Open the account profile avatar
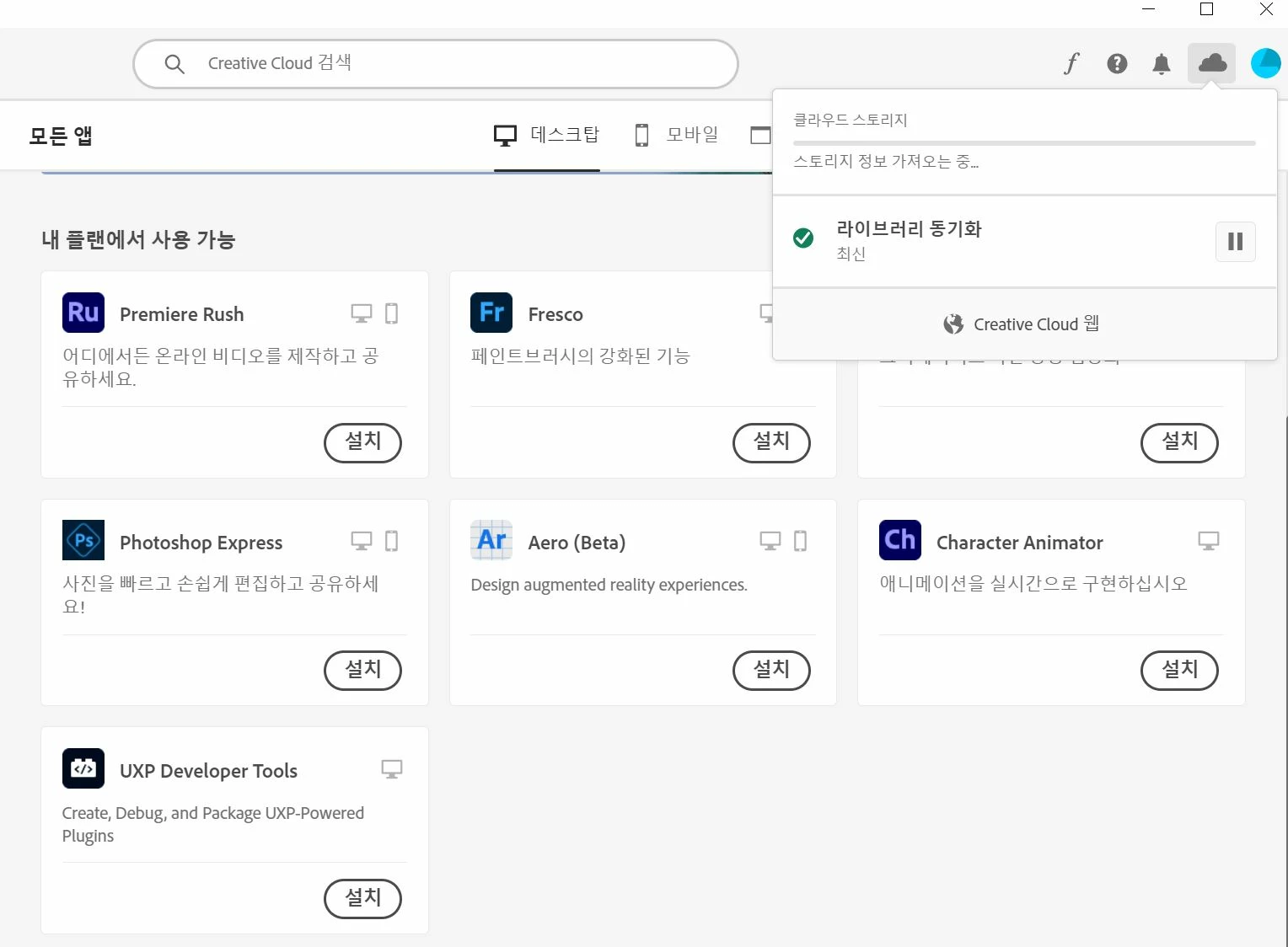 pos(1266,63)
